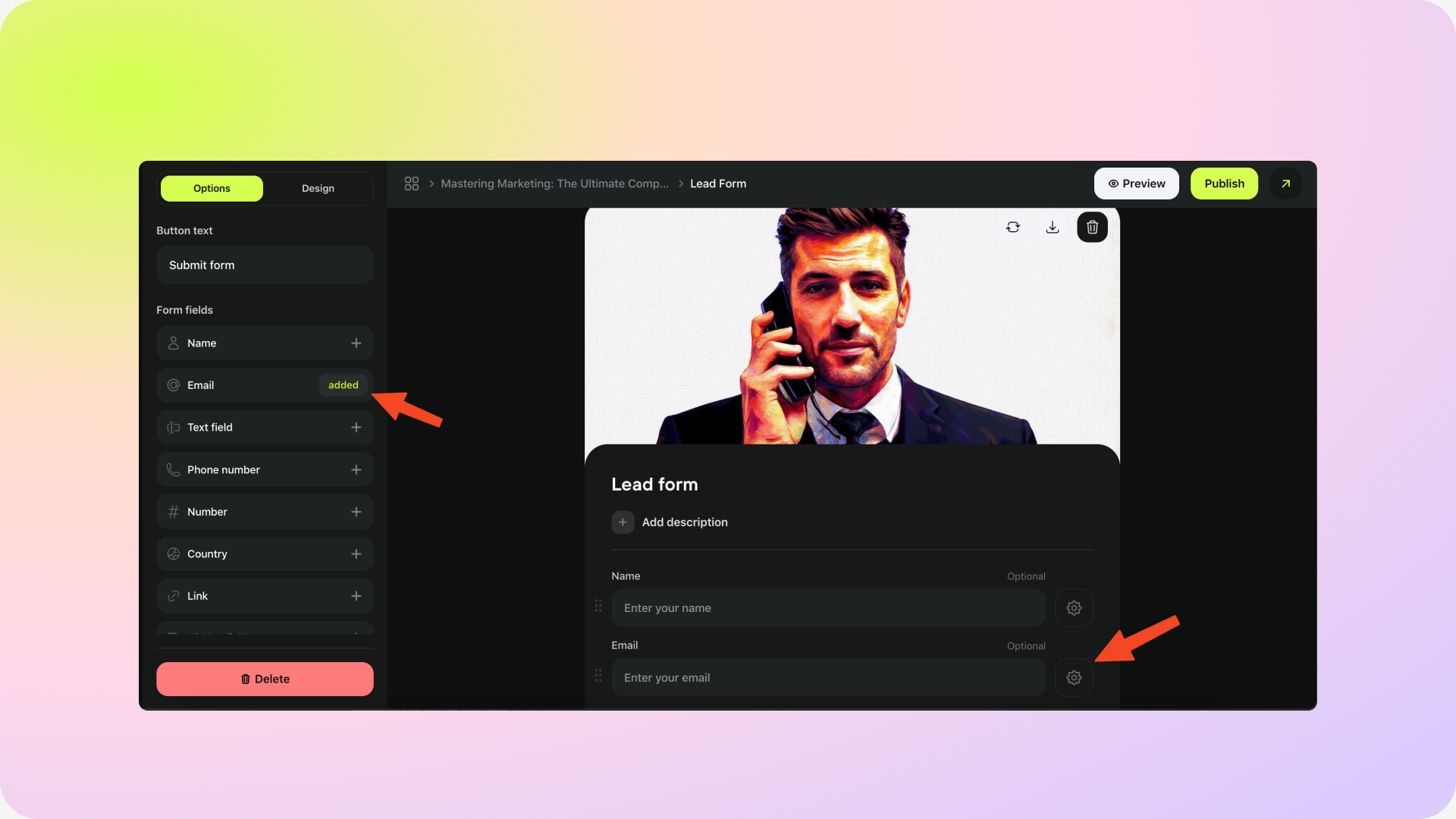The width and height of the screenshot is (1456, 819).
Task: Toggle the added Email field
Action: coord(343,385)
